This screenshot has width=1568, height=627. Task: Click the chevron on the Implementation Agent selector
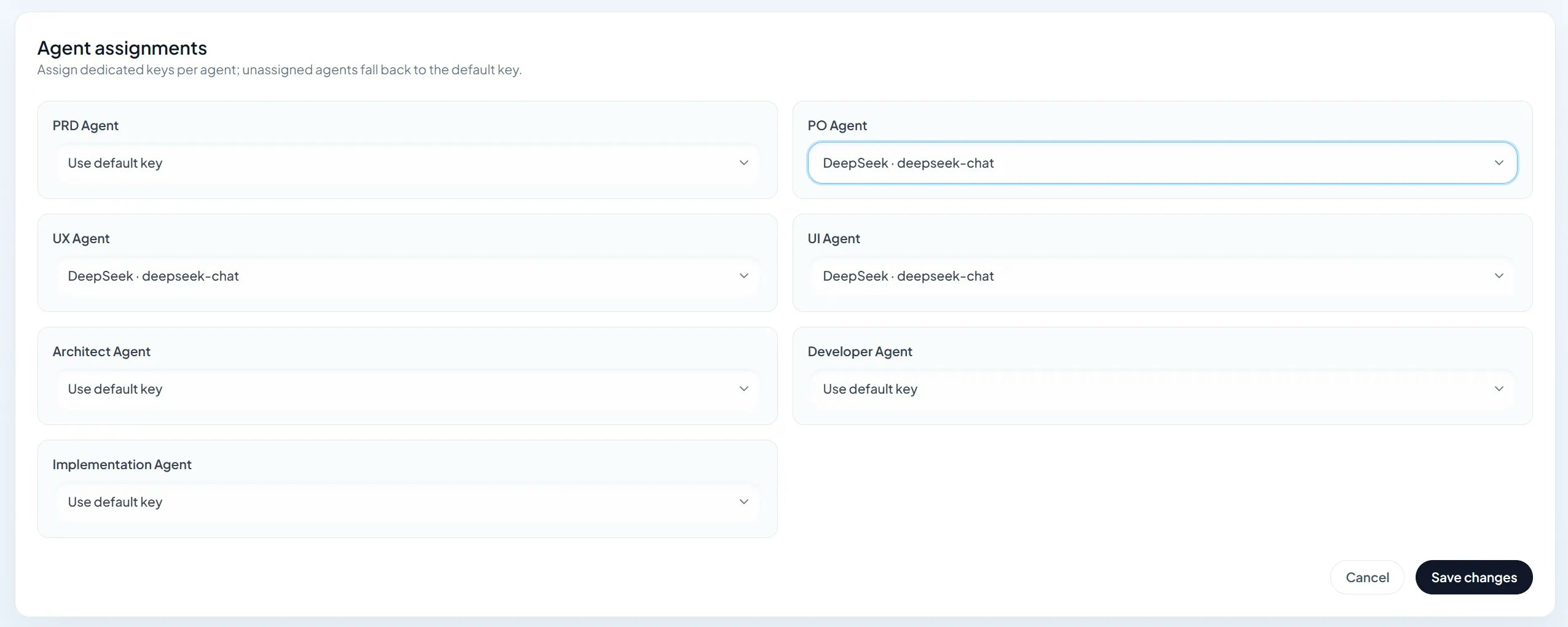743,502
